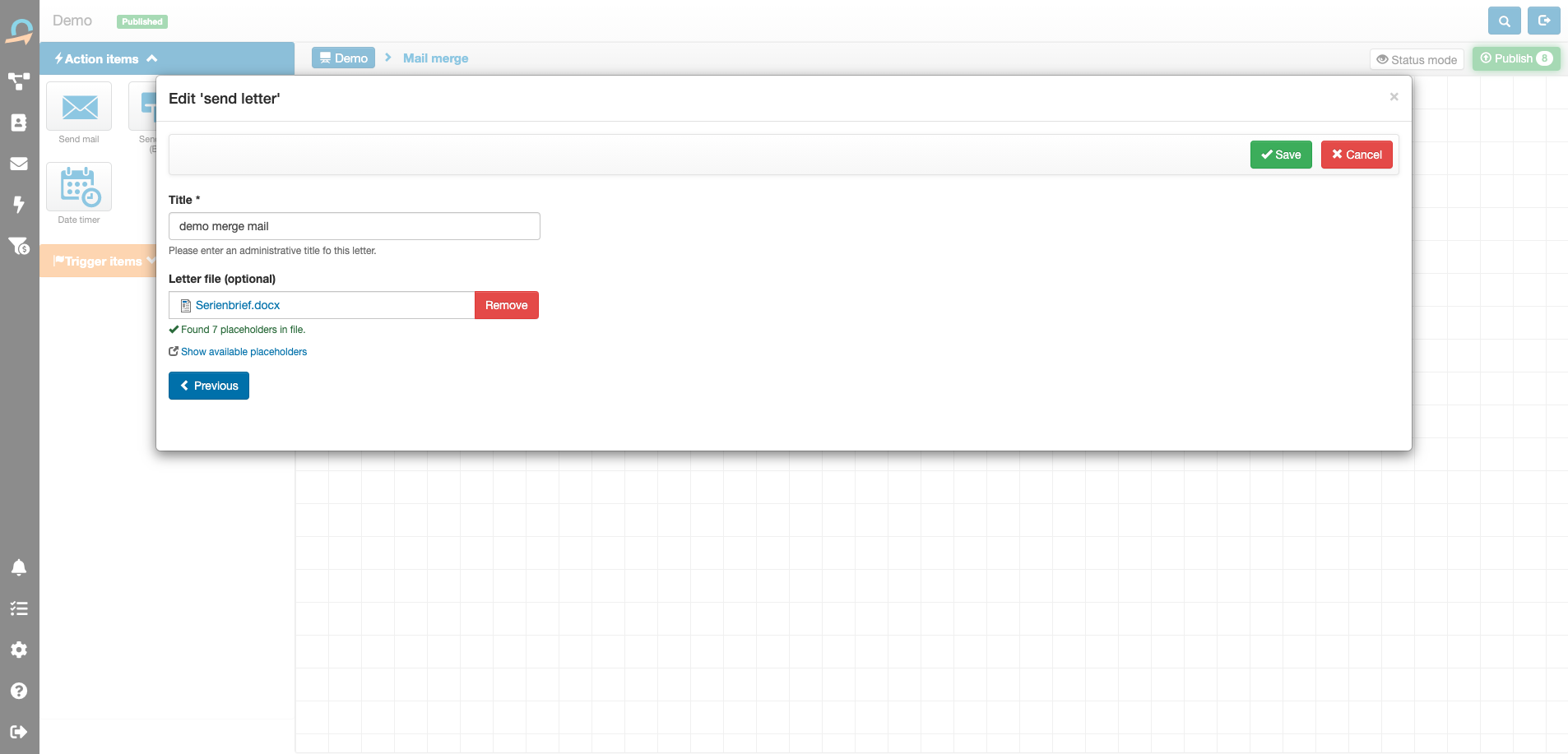Click the search magnifier button top right

click(x=1504, y=21)
